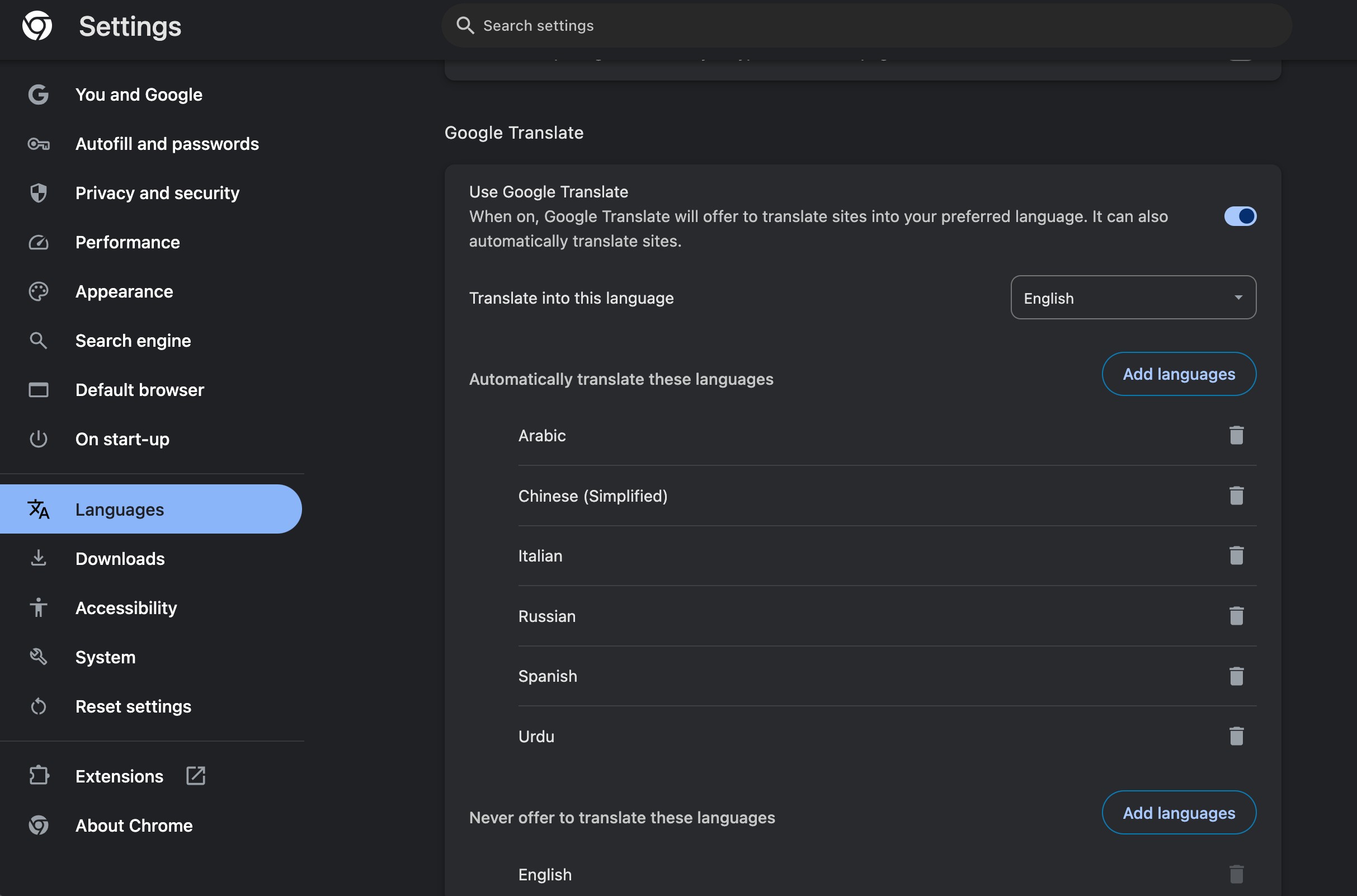The image size is (1357, 896).
Task: Delete Italian from auto-translate list
Action: click(1236, 555)
